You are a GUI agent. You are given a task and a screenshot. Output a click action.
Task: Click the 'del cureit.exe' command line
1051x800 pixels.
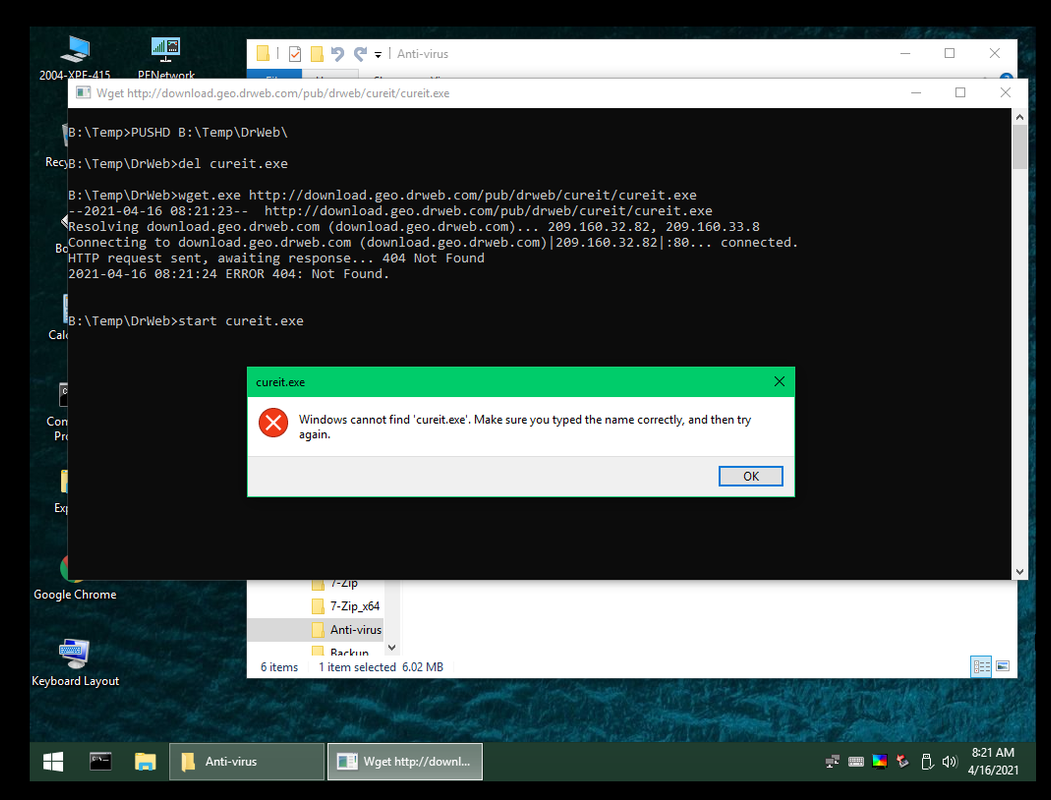pos(178,163)
